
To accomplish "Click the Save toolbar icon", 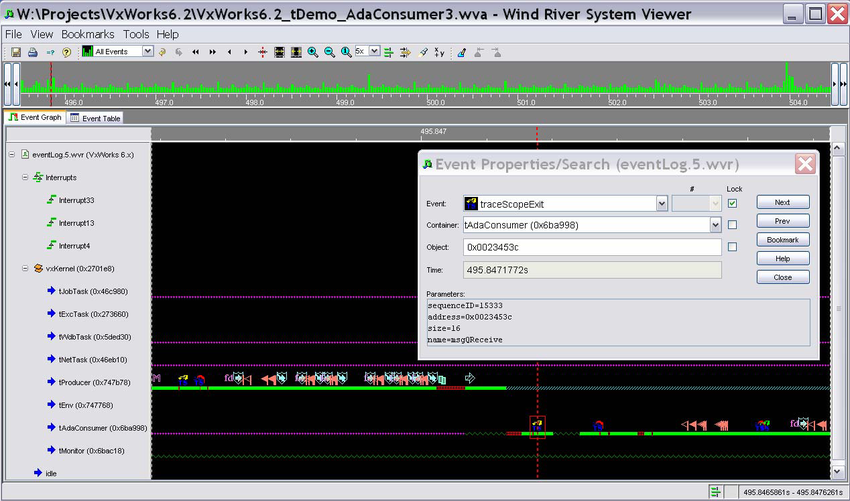I will [16, 52].
